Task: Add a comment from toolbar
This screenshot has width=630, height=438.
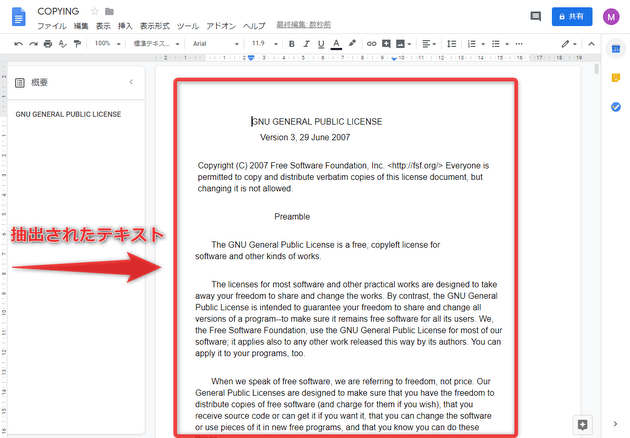Action: pos(386,44)
